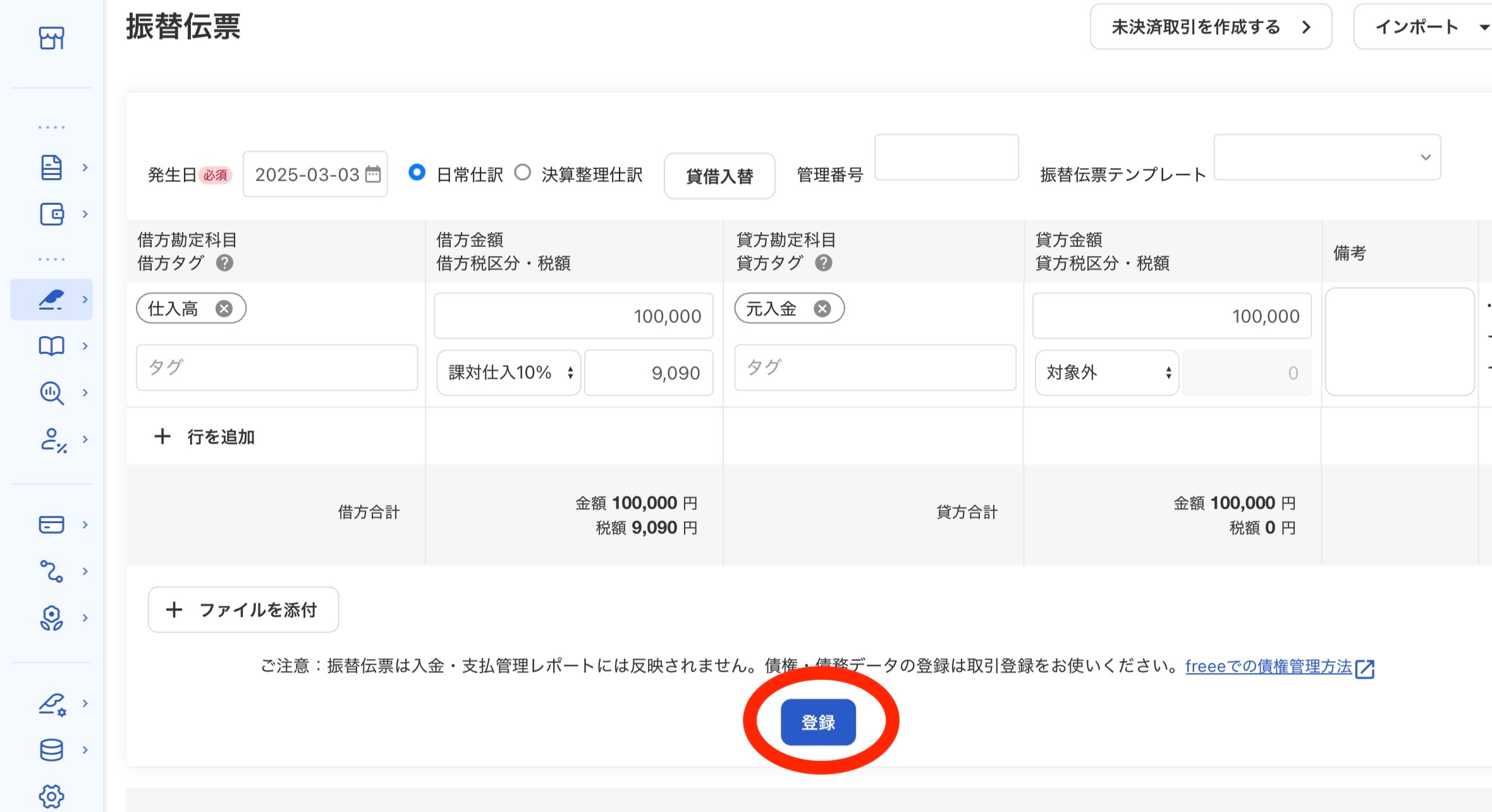Select the 決算整理仕訳 radio button
Viewport: 1492px width, 812px height.
pos(522,173)
